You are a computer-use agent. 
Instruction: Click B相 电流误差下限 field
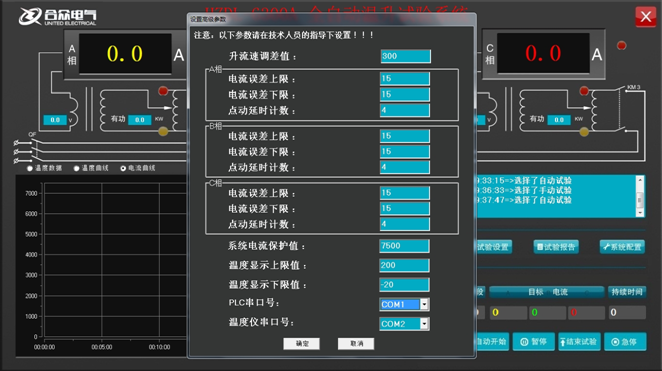[x=404, y=152]
